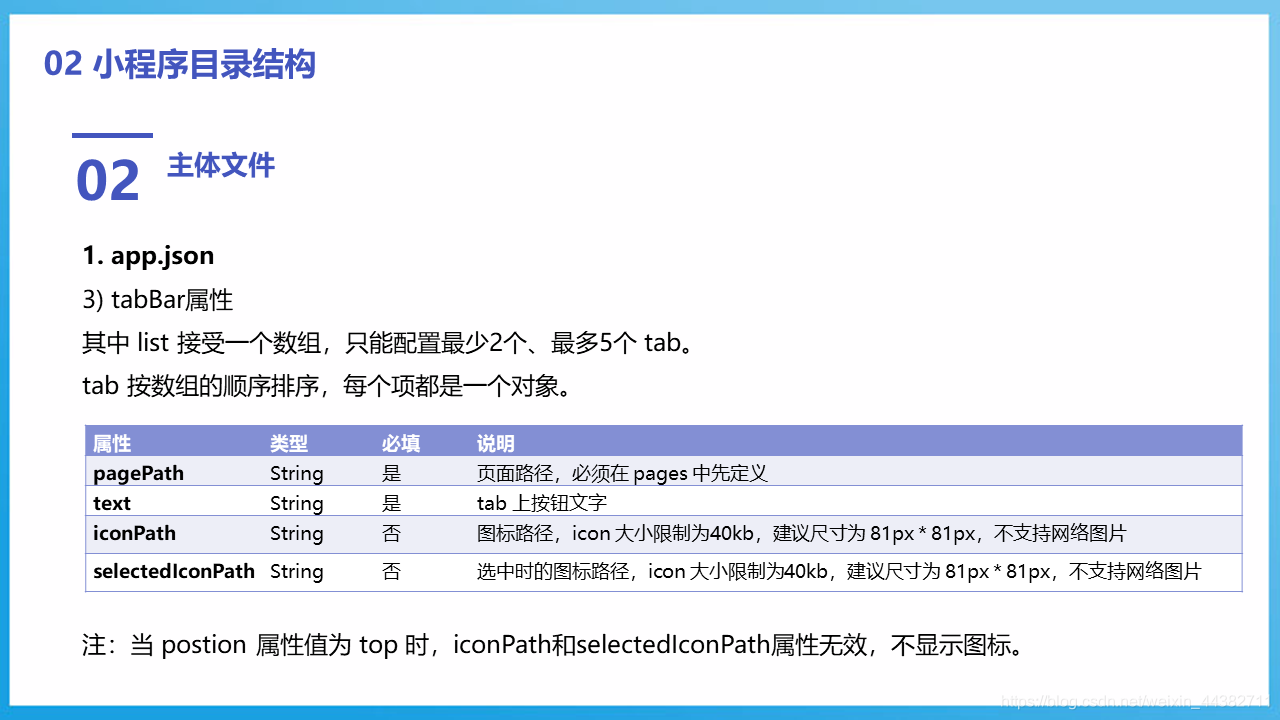Click 'String' in the text row
1280x720 pixels.
click(x=297, y=503)
